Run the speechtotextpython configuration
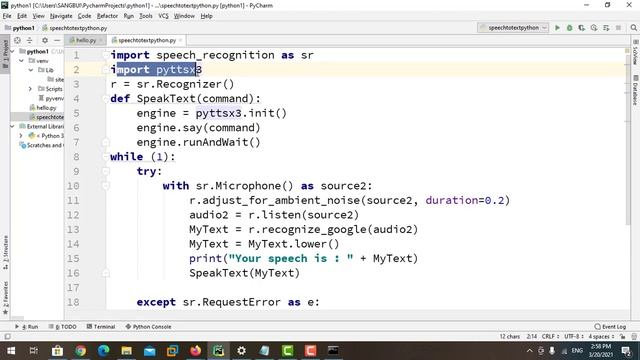640x360 pixels. coord(557,28)
